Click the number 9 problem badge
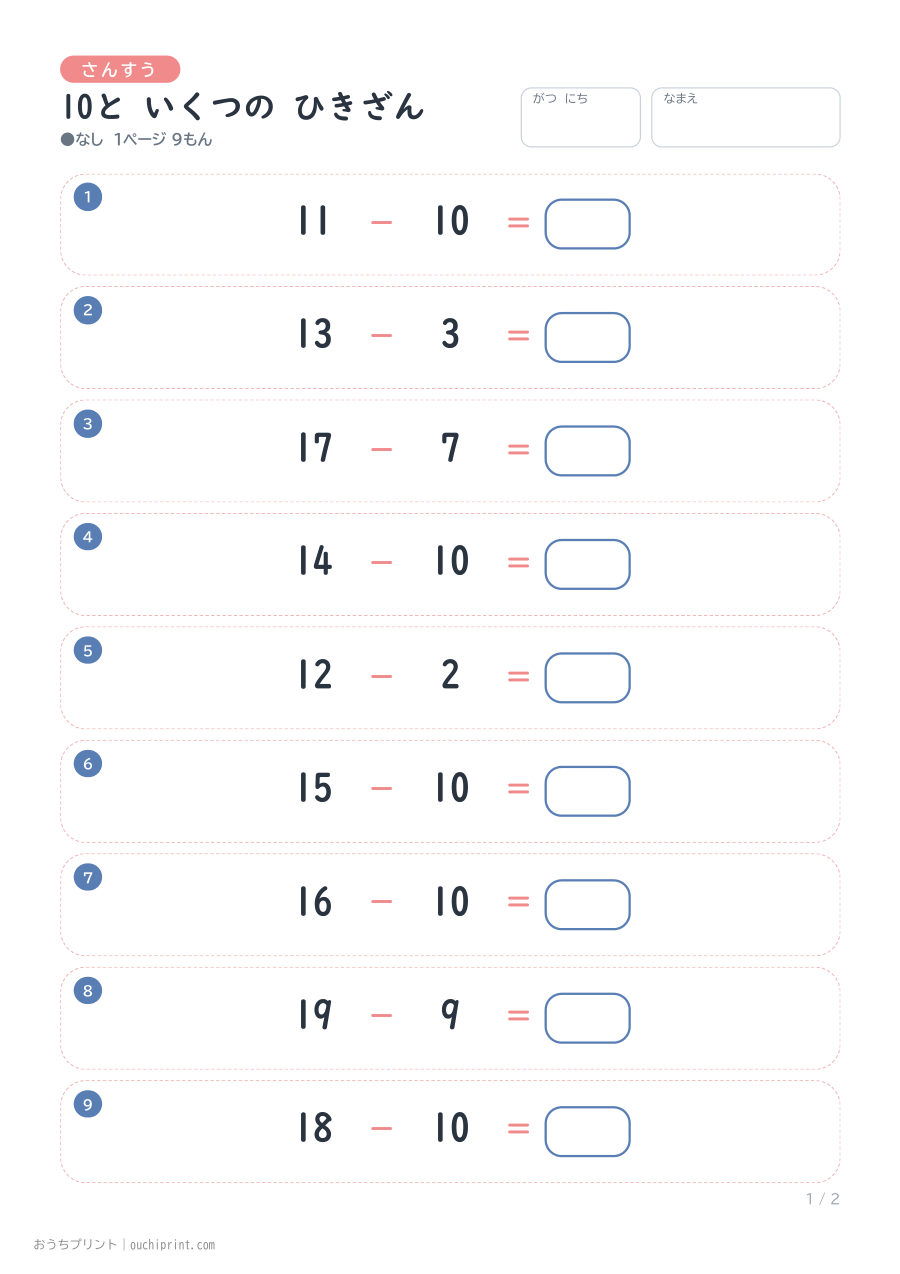 pos(88,1104)
